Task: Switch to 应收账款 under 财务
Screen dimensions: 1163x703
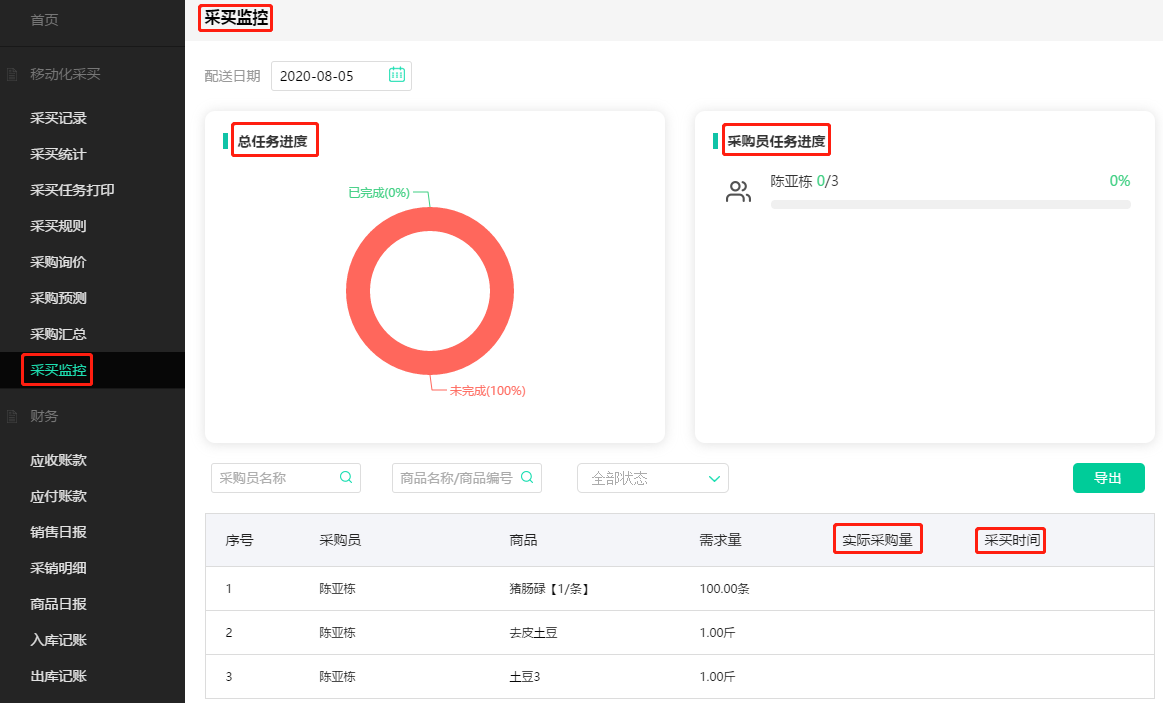Action: (x=56, y=459)
